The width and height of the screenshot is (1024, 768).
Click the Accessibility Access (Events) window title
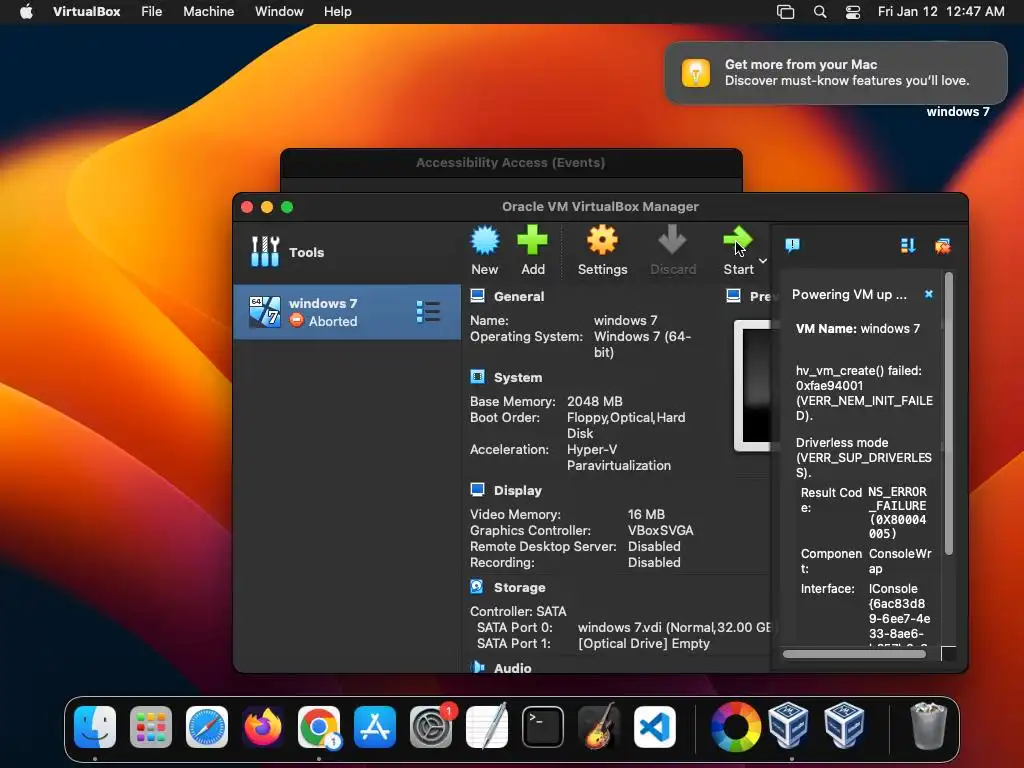click(511, 163)
